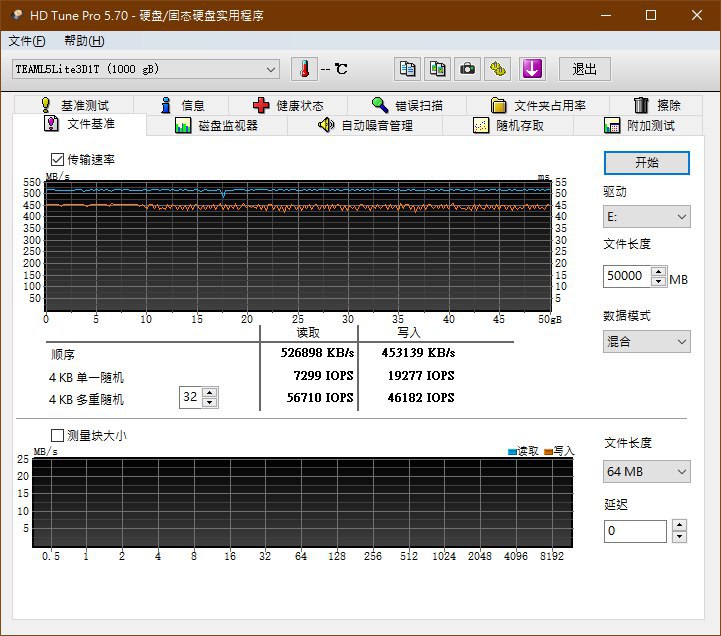Click the 7299 IOPS read value
The height and width of the screenshot is (636, 721).
pyautogui.click(x=323, y=375)
